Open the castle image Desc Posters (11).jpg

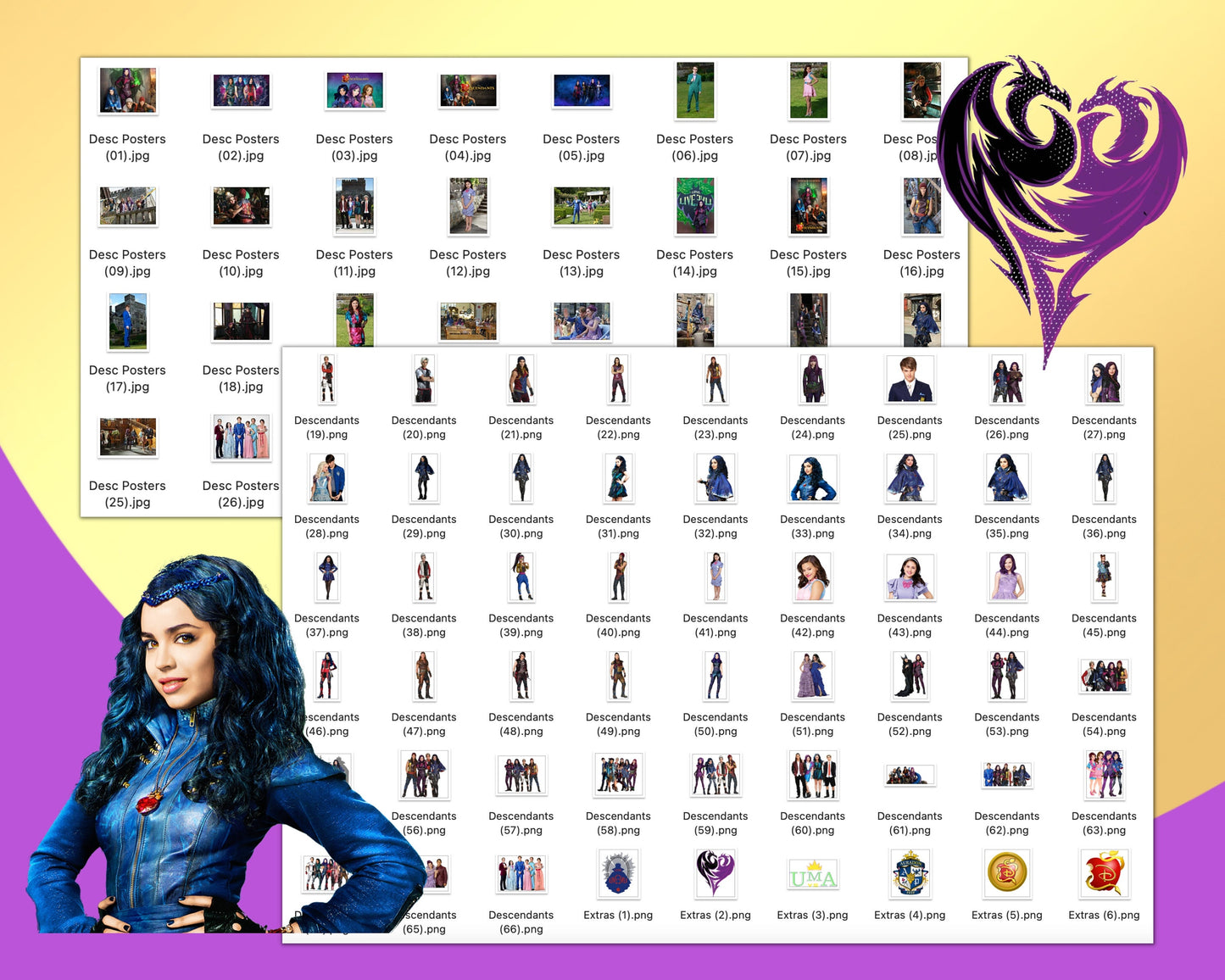(x=354, y=206)
